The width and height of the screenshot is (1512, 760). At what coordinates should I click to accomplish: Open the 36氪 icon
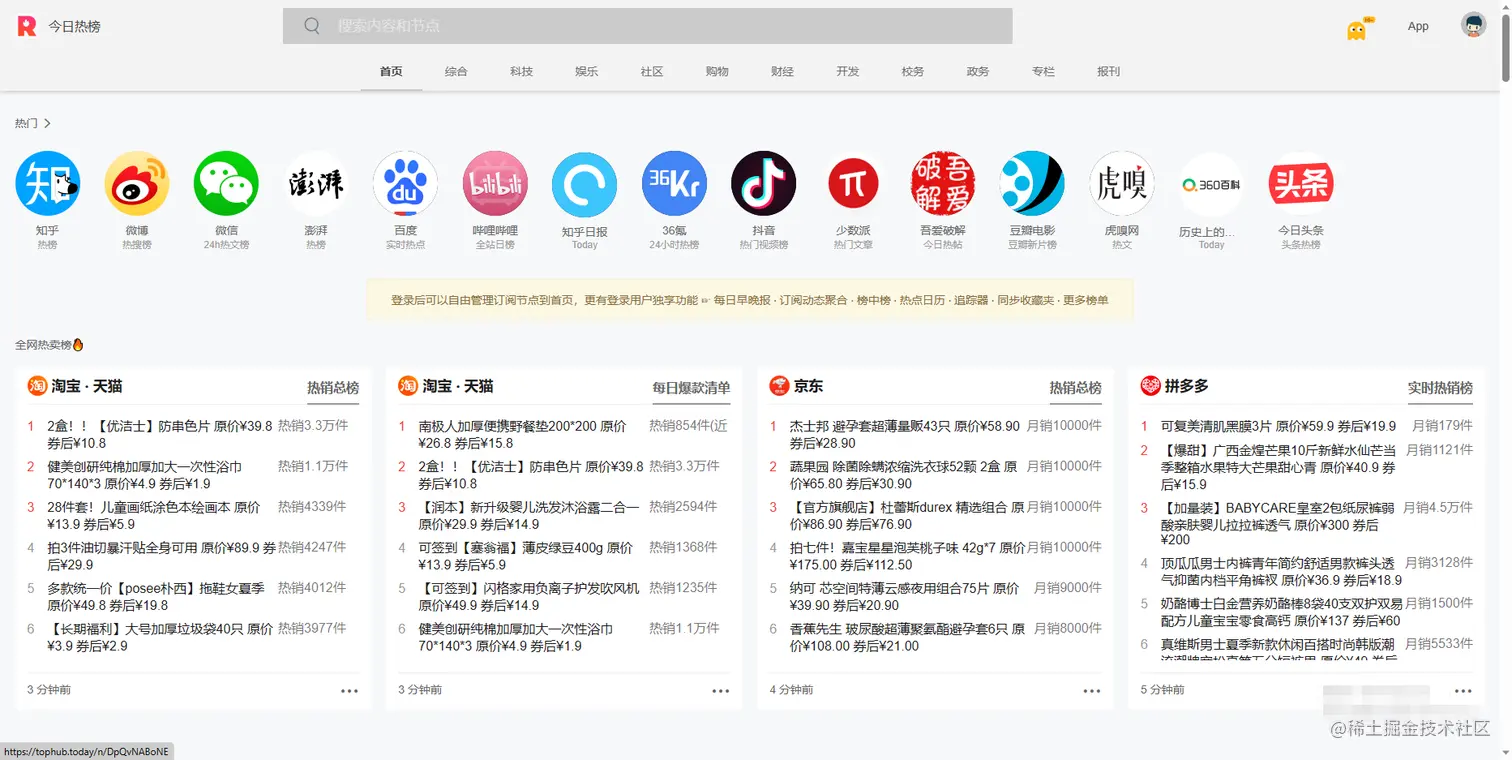(674, 184)
